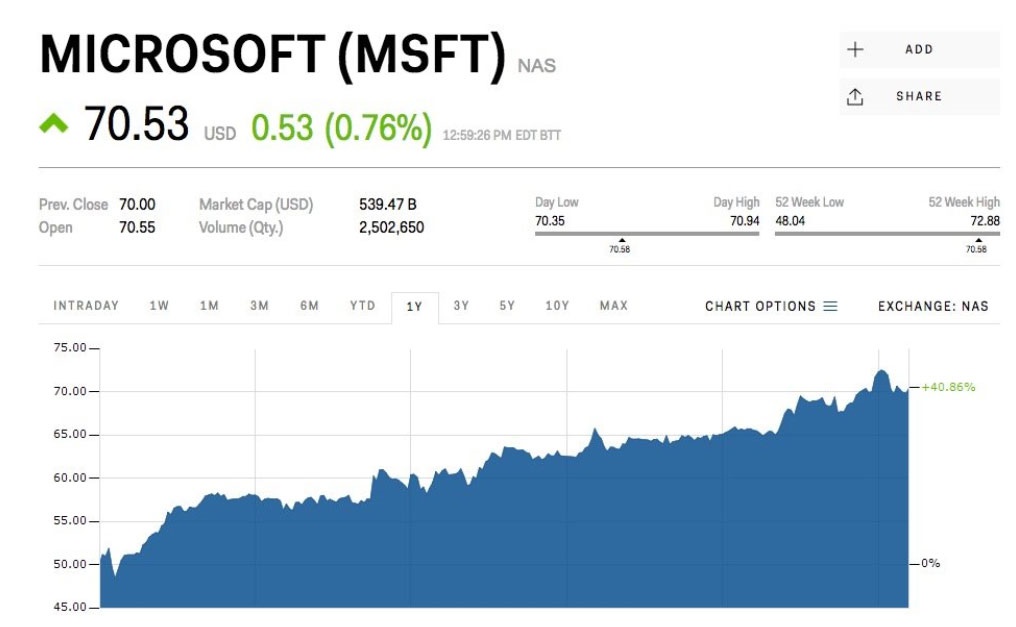Screen dimensions: 1016x627
Task: Select the 1M chart range
Action: click(209, 306)
